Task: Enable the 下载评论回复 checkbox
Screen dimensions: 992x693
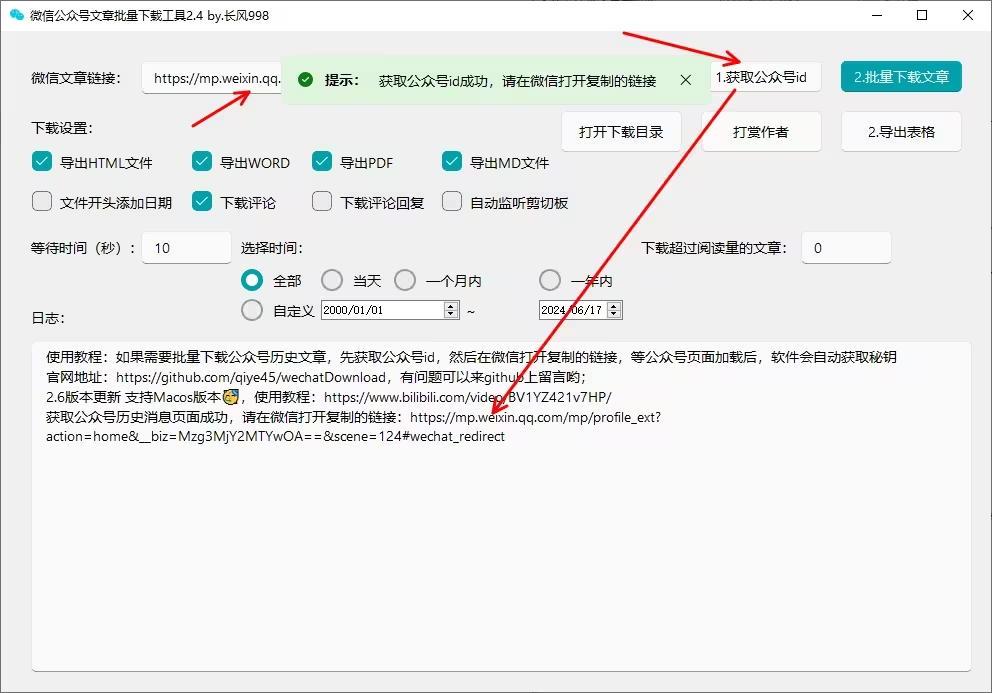Action: pos(322,202)
